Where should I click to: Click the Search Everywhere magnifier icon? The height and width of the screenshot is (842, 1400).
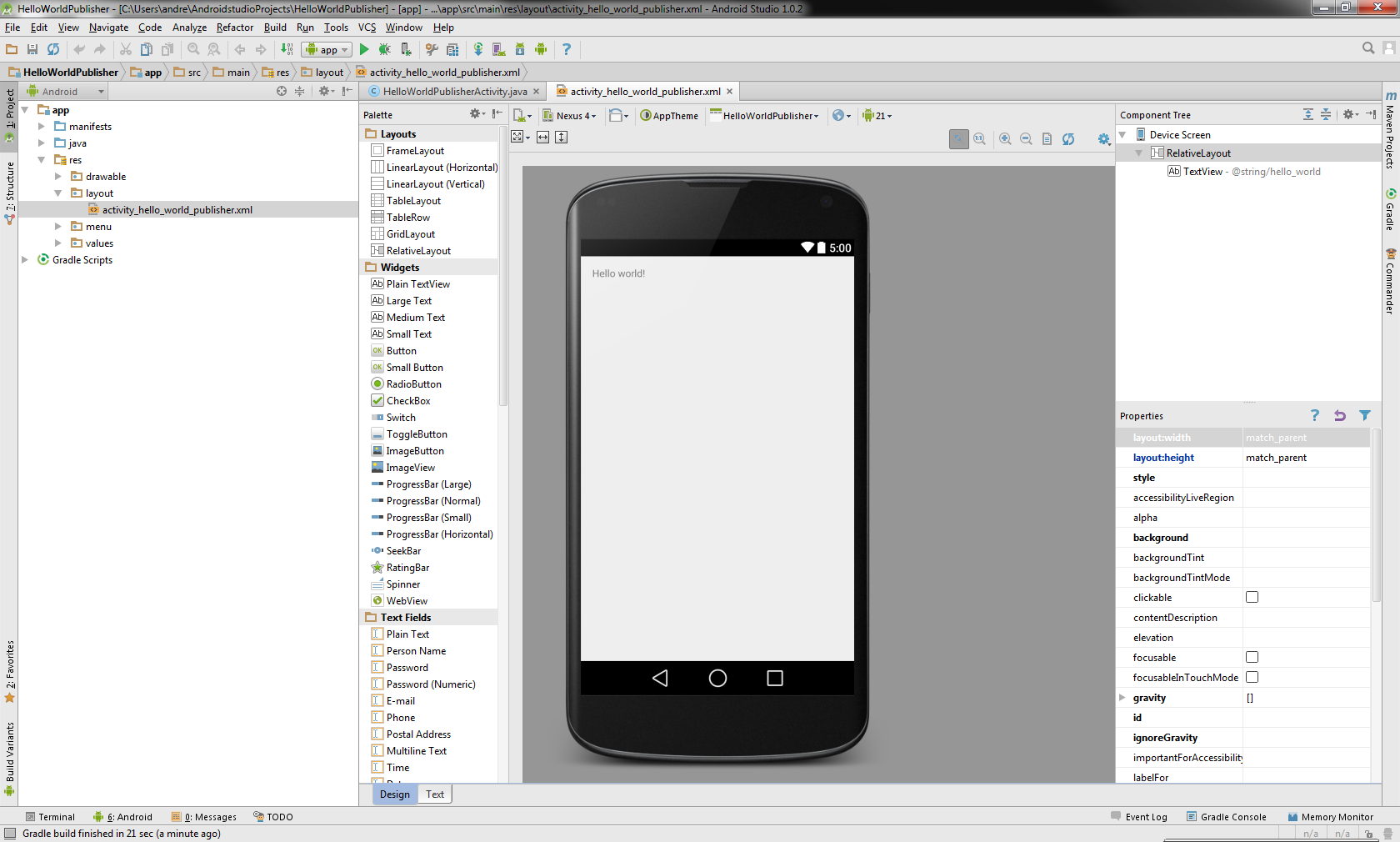click(x=1368, y=48)
